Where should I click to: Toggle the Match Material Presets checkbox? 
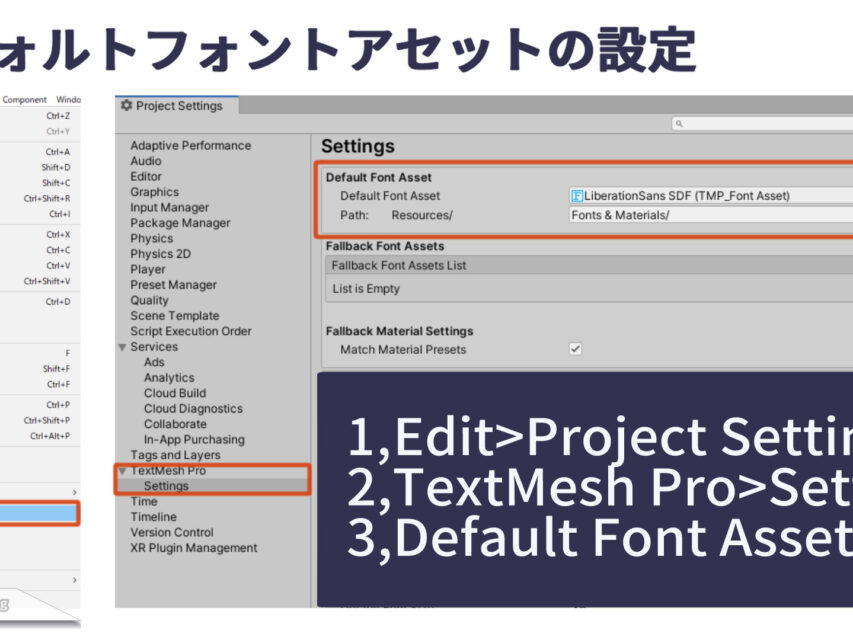[575, 349]
